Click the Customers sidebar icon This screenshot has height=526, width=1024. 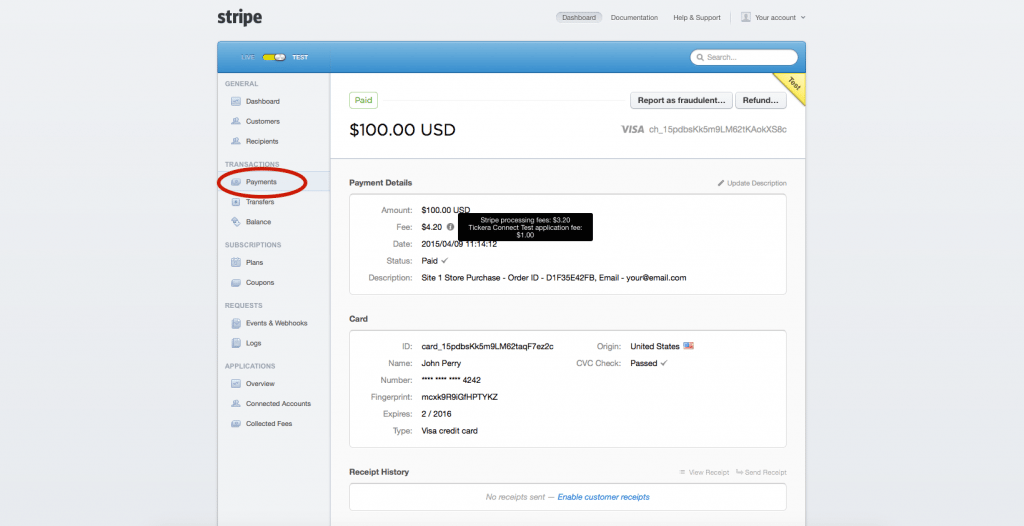coord(236,122)
